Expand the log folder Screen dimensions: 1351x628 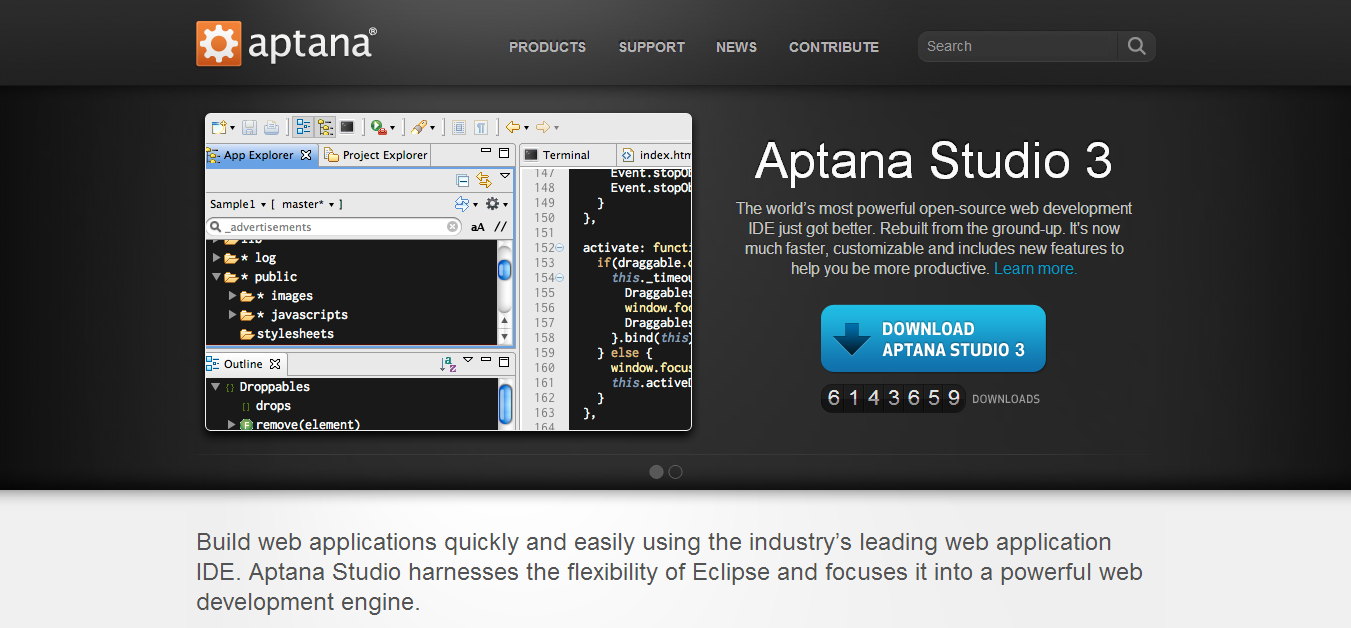pos(216,258)
